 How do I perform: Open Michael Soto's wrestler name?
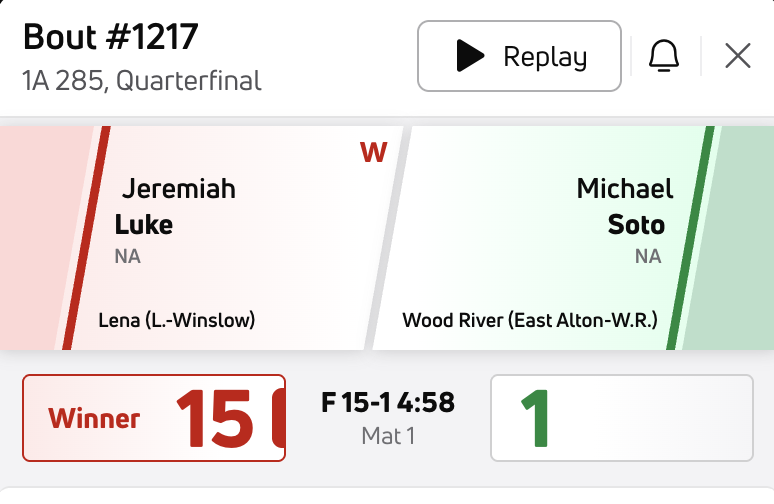click(x=625, y=206)
